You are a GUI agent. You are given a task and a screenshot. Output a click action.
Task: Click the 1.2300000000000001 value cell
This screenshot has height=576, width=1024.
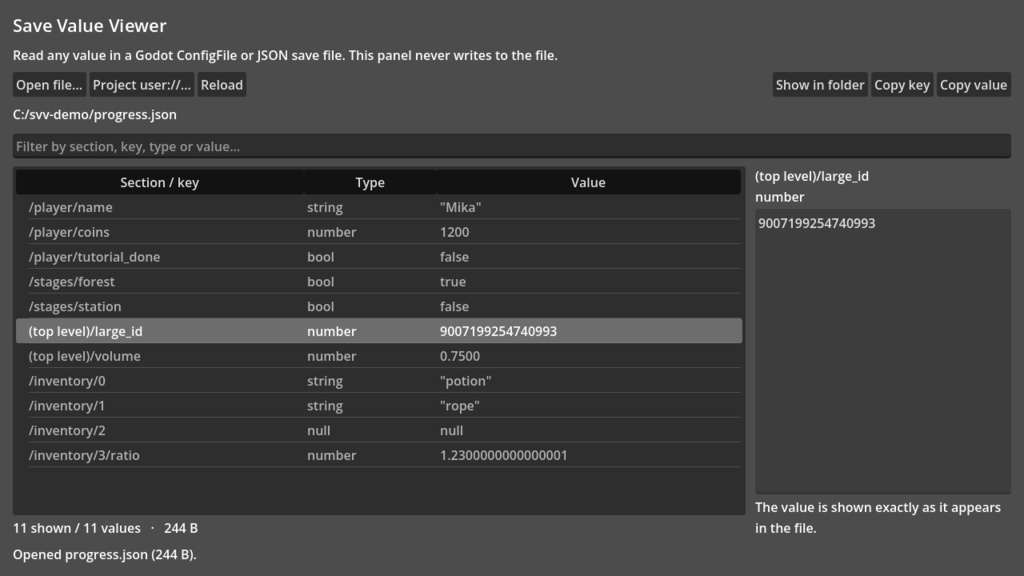pyautogui.click(x=504, y=455)
